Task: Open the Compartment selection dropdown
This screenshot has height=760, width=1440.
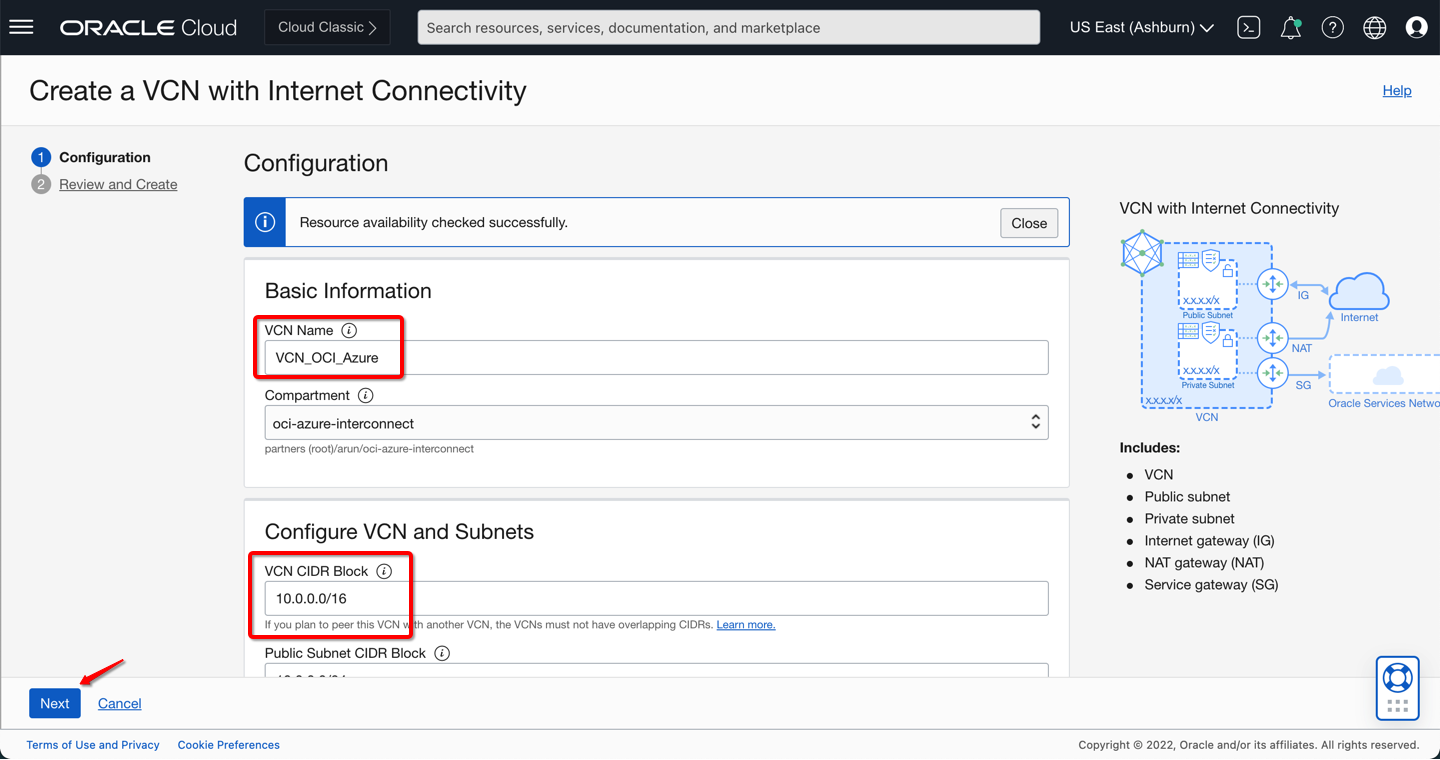Action: (x=656, y=423)
